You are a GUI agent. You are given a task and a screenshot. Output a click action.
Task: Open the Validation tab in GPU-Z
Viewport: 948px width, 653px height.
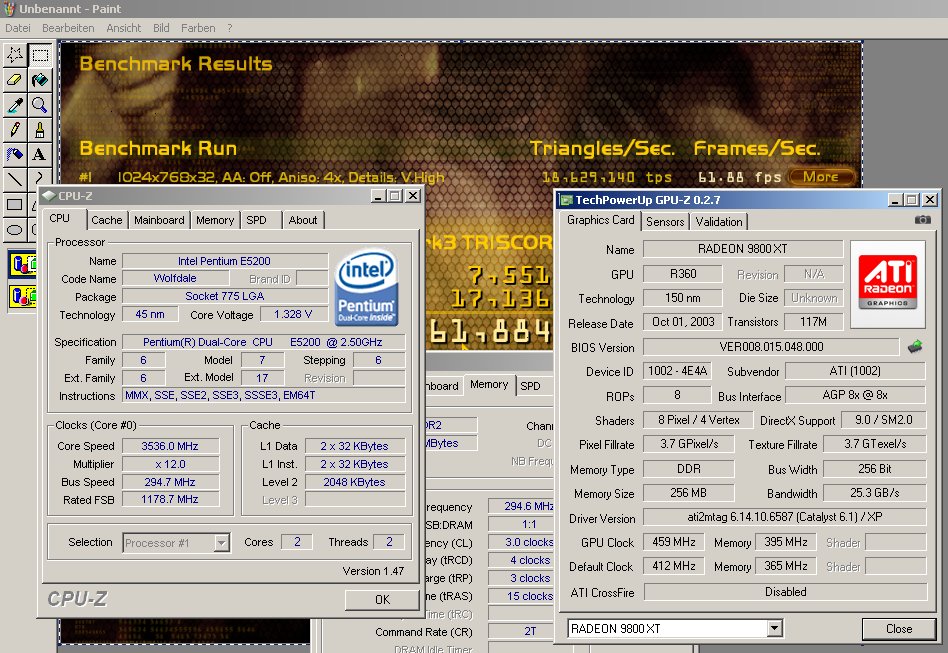pos(719,222)
